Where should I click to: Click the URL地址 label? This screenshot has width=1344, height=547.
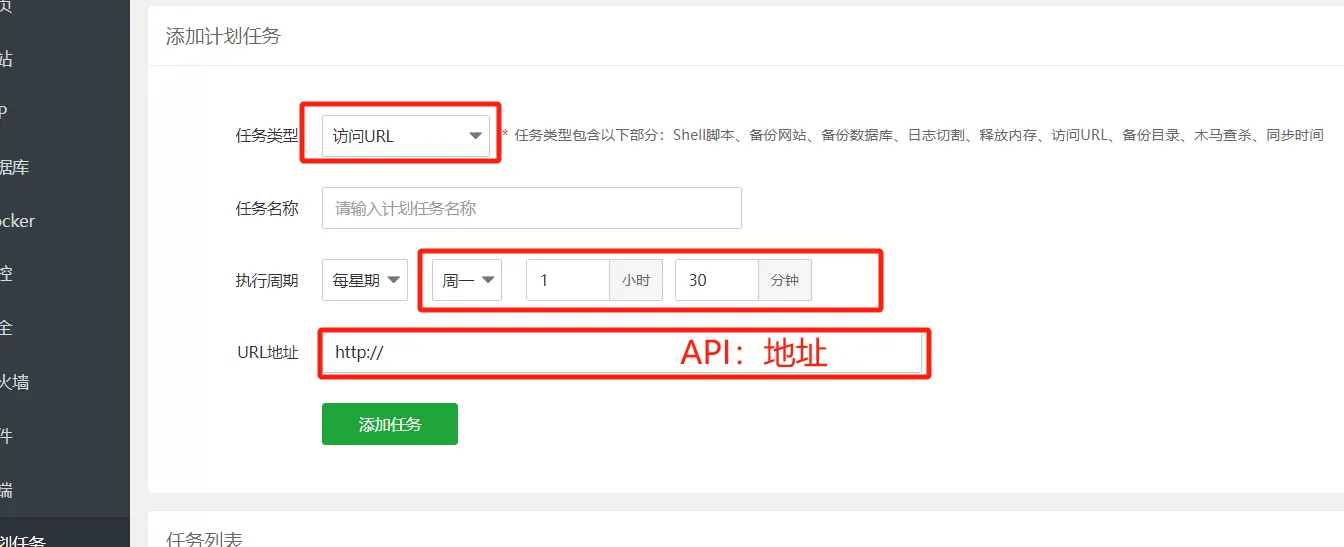point(268,352)
